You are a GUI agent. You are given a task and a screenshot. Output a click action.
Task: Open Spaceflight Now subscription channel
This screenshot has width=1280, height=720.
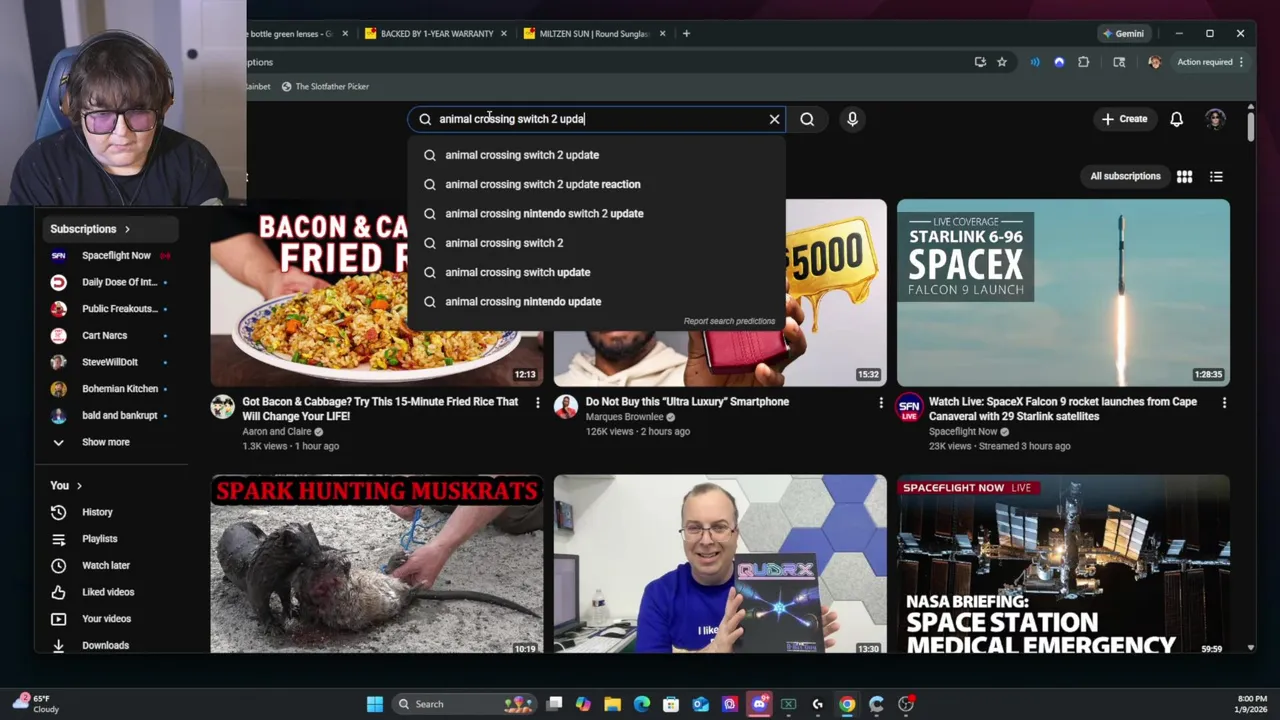[x=110, y=255]
